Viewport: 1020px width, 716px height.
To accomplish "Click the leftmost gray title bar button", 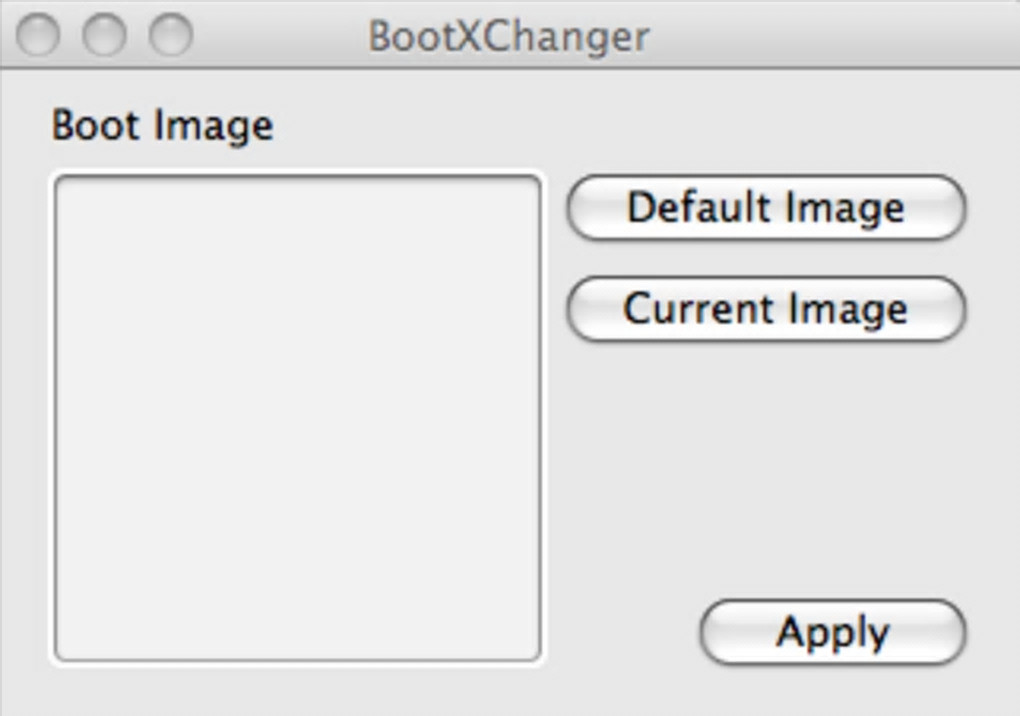I will 40,36.
